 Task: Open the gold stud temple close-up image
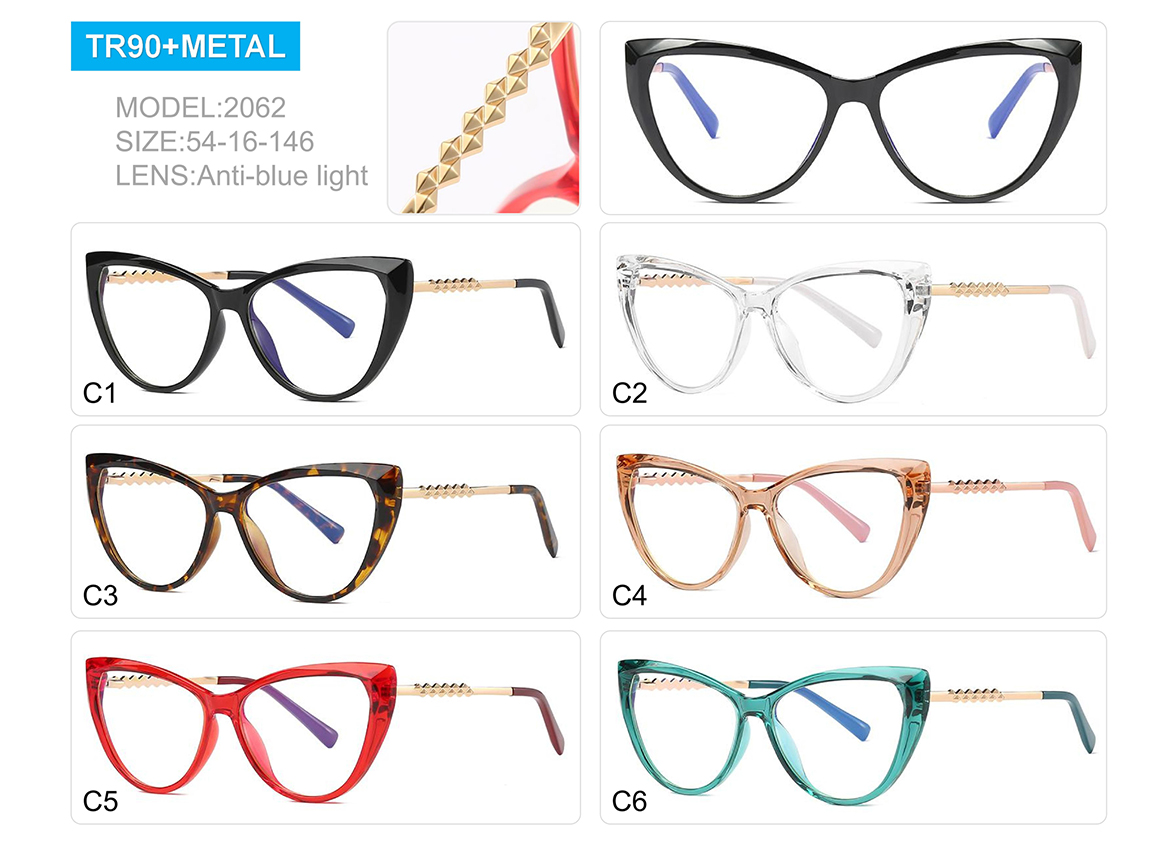coord(484,117)
